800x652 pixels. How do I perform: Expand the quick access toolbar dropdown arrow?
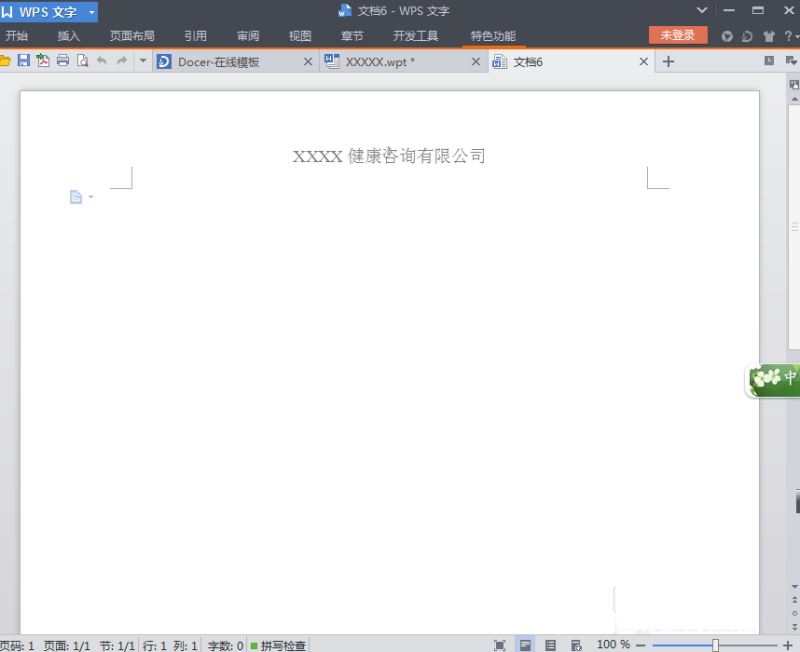tap(143, 61)
